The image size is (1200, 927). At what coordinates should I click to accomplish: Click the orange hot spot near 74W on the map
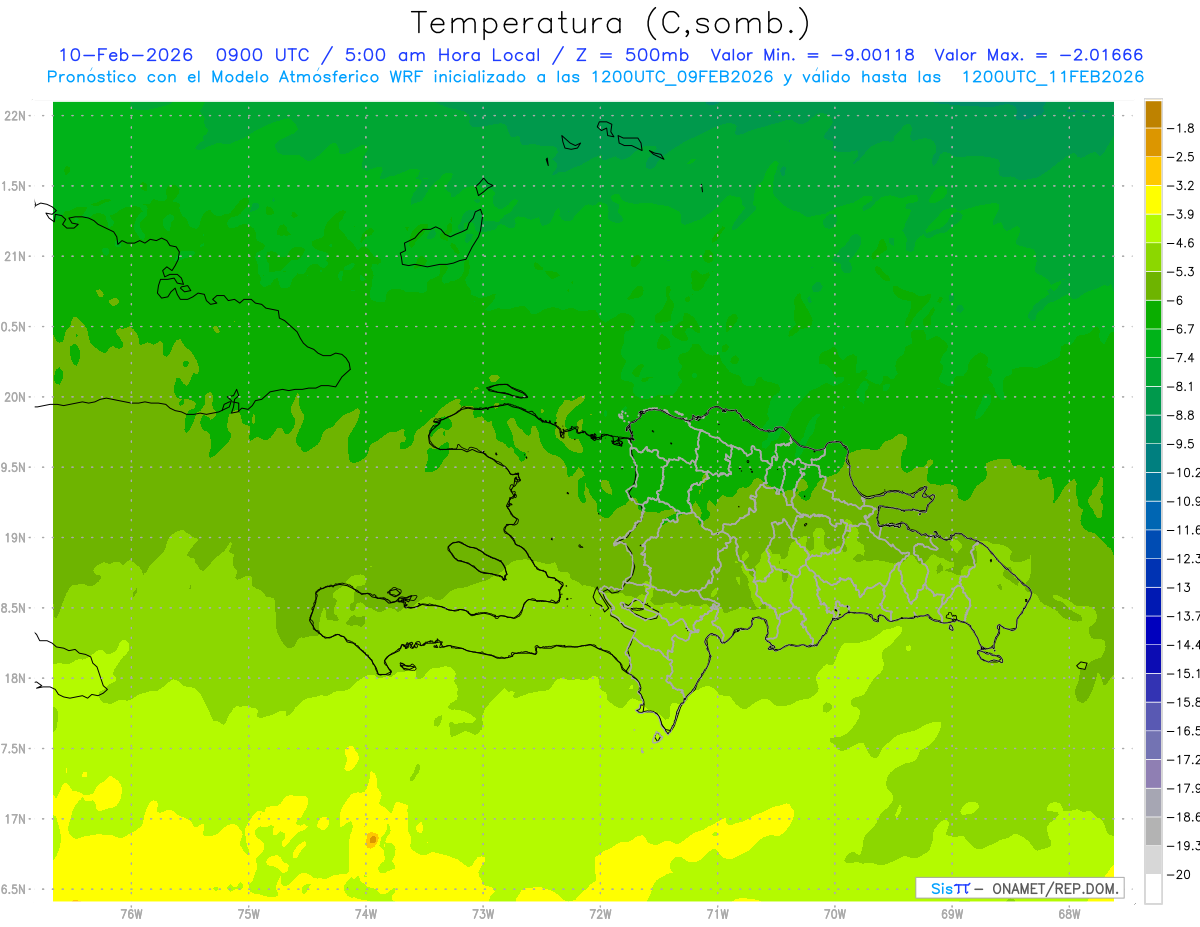[371, 839]
